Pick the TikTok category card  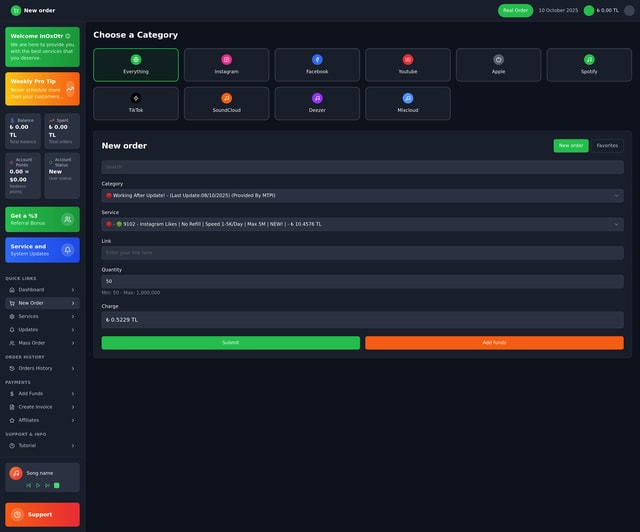point(136,103)
